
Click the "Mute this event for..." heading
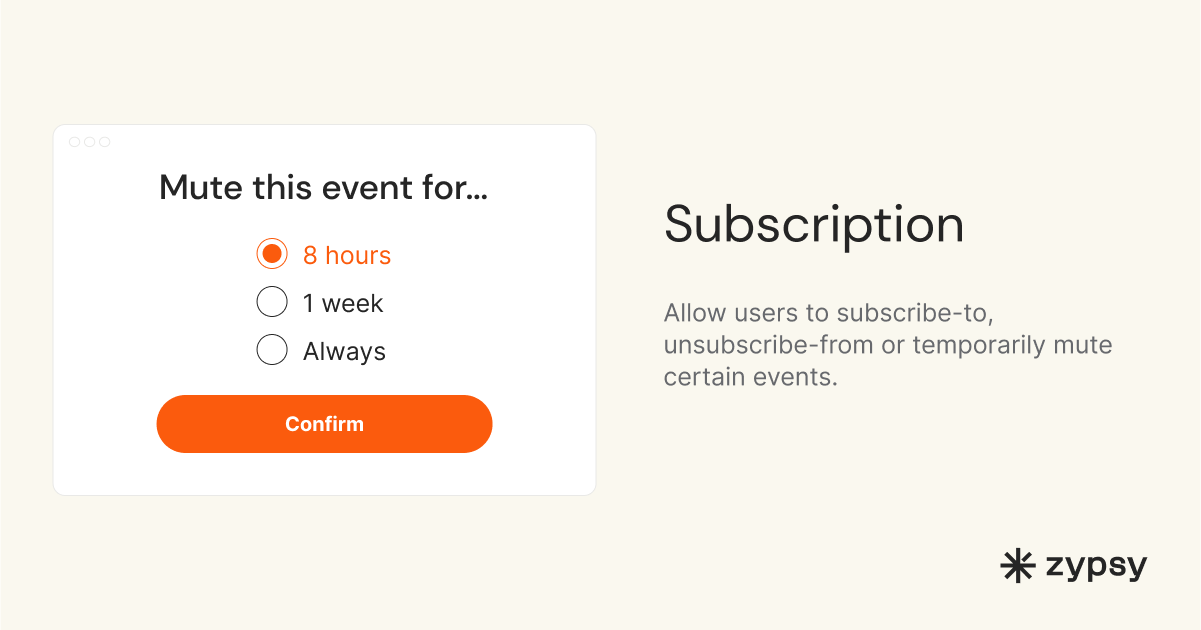click(x=324, y=188)
